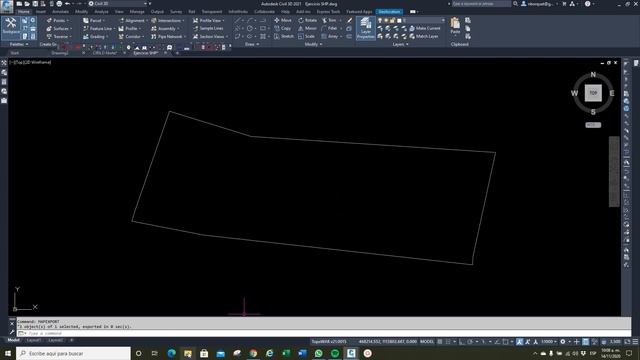Select the Stretch tool
The image size is (640, 360).
tap(284, 36)
